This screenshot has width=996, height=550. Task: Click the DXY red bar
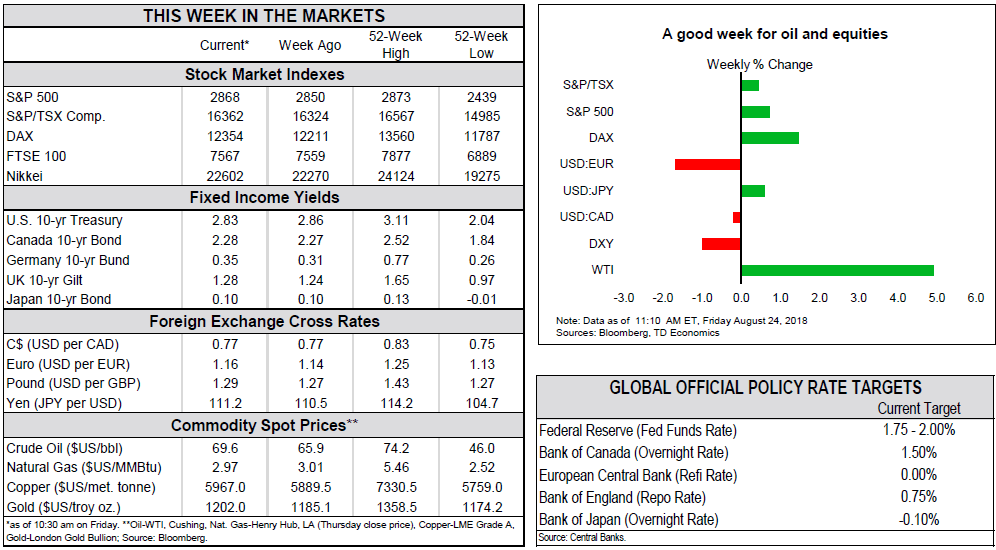[720, 244]
